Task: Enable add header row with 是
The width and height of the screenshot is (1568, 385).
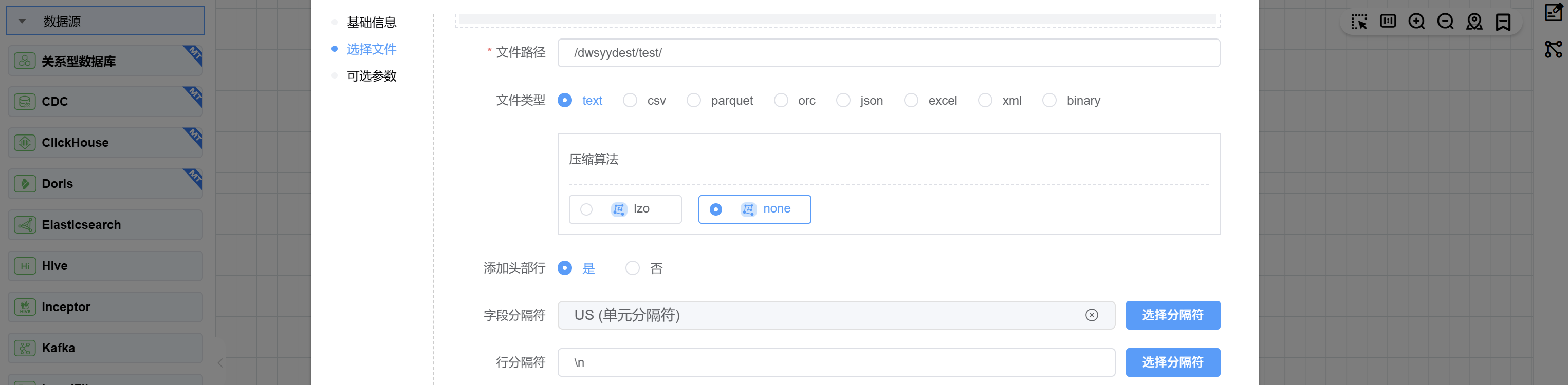Action: pyautogui.click(x=565, y=268)
